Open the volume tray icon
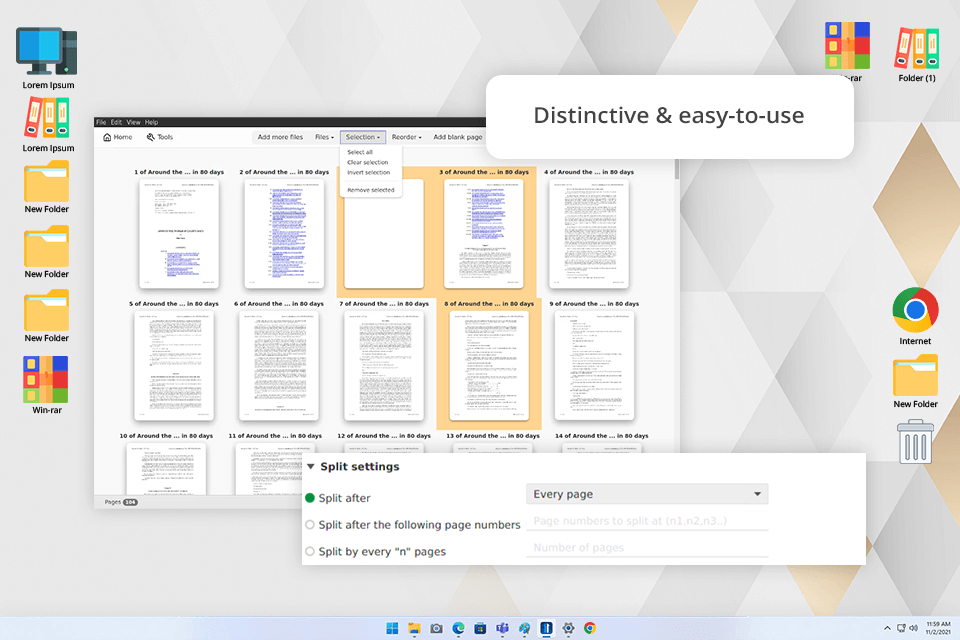The width and height of the screenshot is (960, 640). (913, 628)
